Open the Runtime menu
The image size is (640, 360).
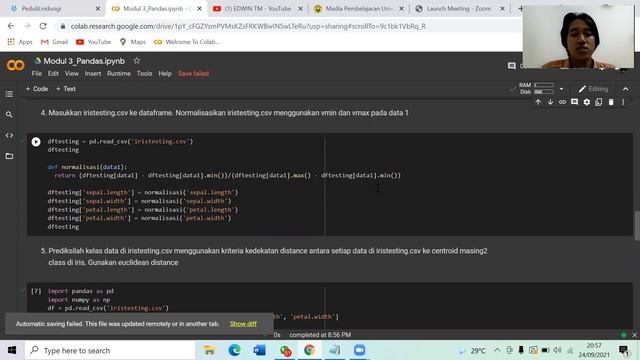point(119,73)
